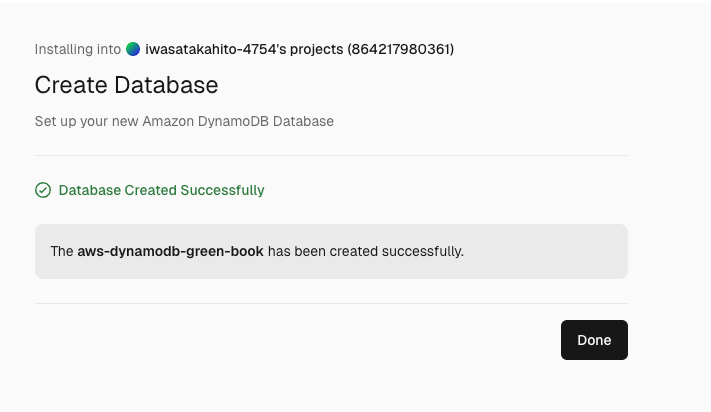Click the globe avatar icon beside project name
The height and width of the screenshot is (412, 711).
pyautogui.click(x=133, y=49)
